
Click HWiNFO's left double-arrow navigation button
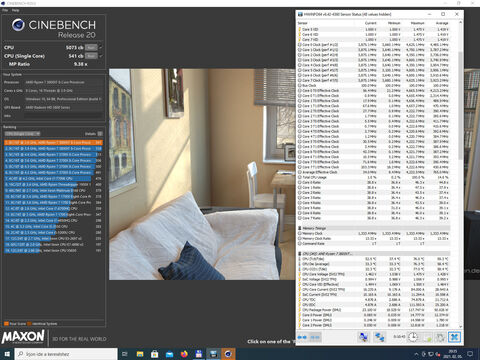(302, 337)
